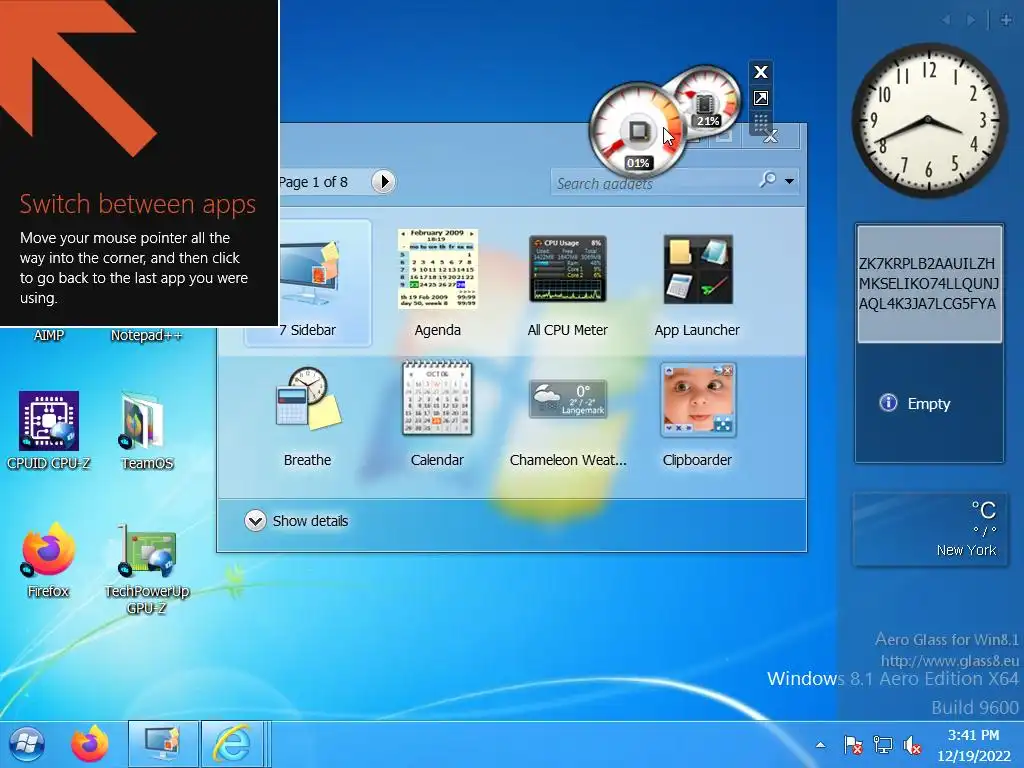
Task: Select the Agenda gadget thumbnail
Action: point(438,268)
